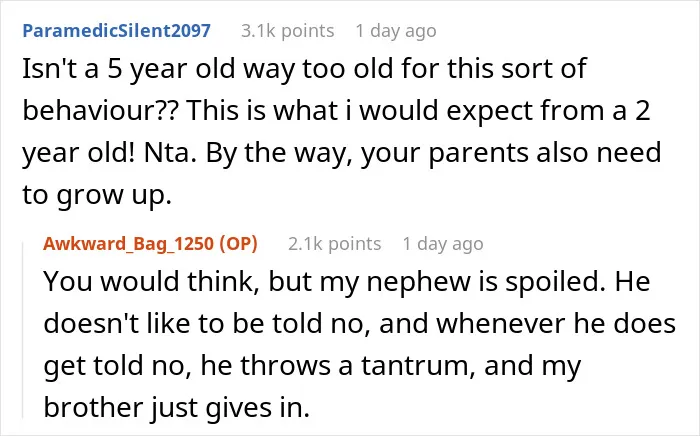Open Awkward_Bag_1250's user profile
The image size is (700, 436).
point(129,244)
